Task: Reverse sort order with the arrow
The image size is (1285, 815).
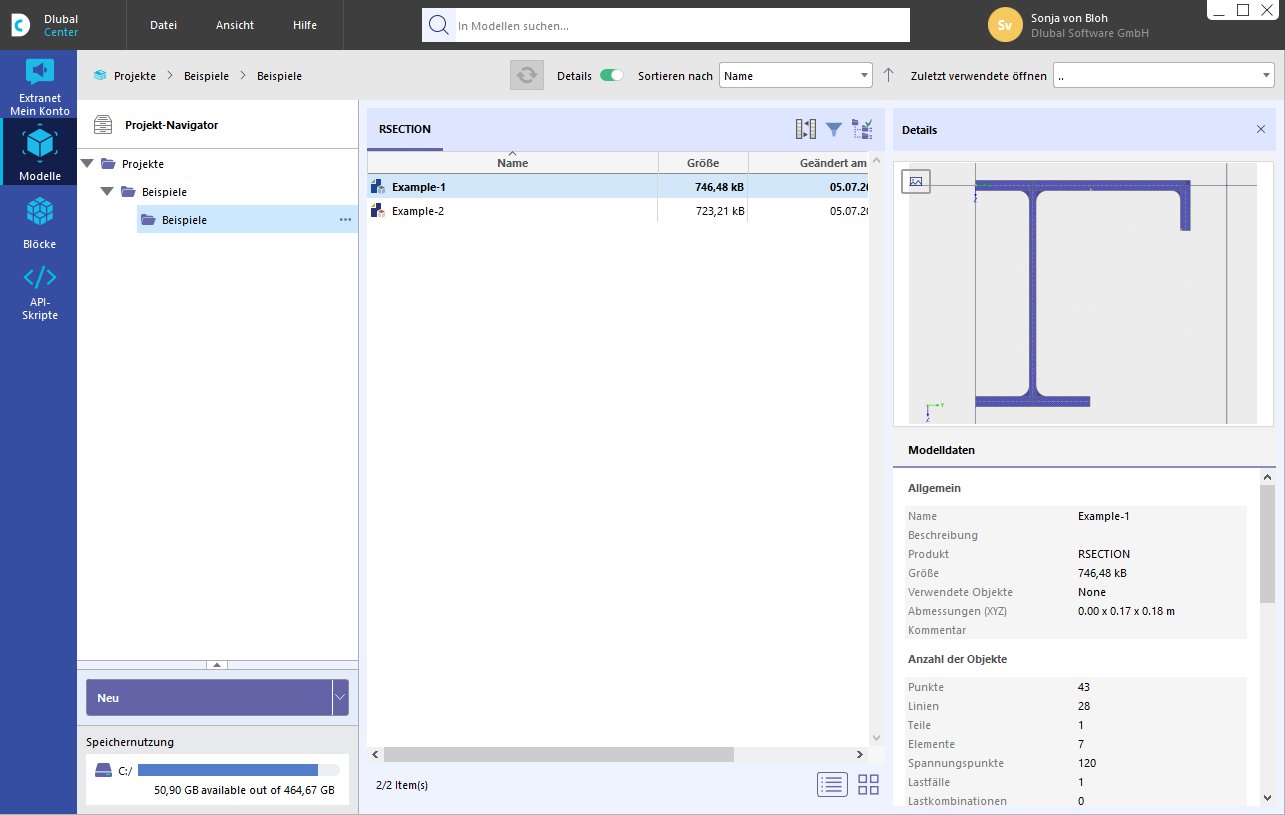Action: click(x=888, y=76)
